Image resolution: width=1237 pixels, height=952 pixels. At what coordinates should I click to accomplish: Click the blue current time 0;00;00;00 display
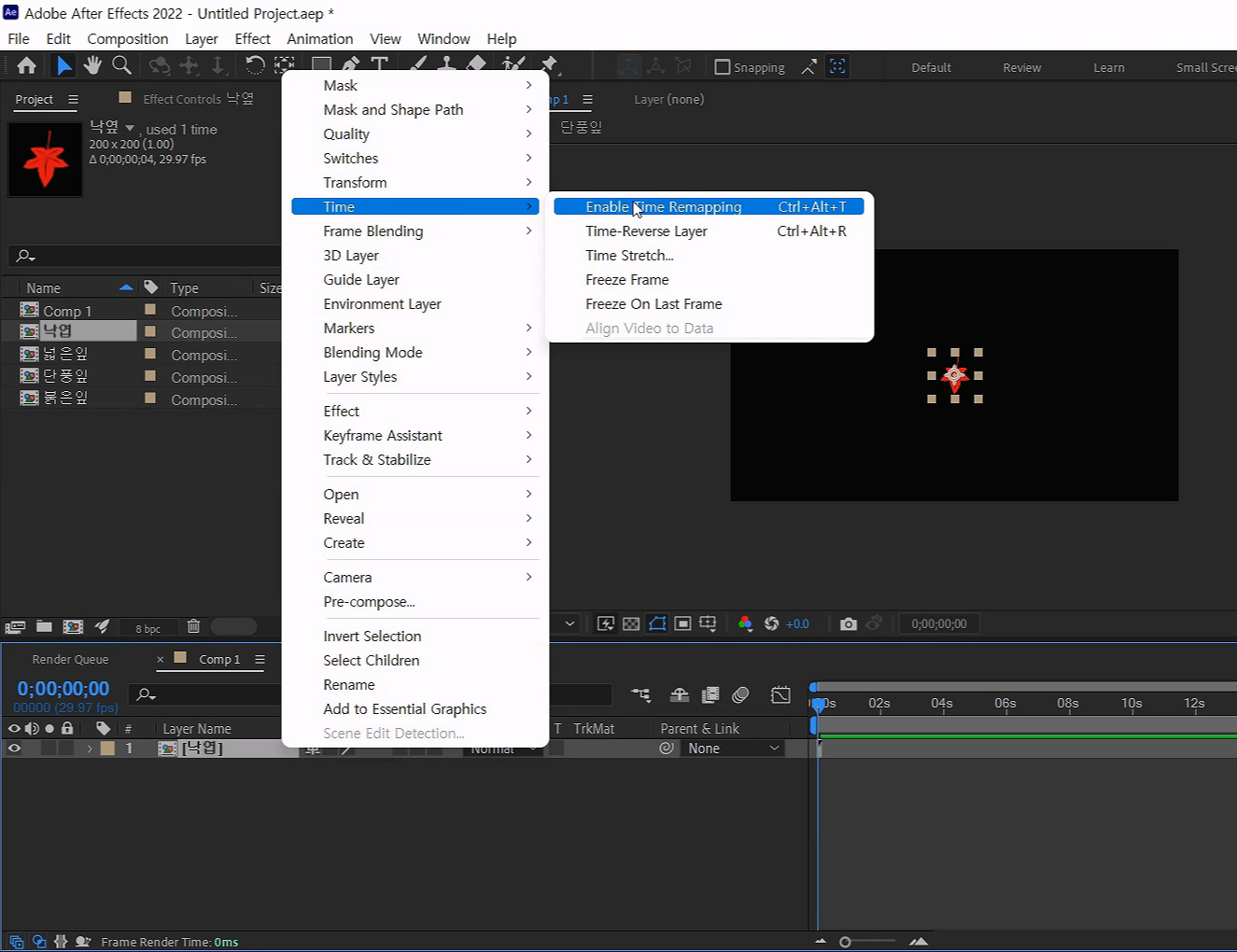63,689
